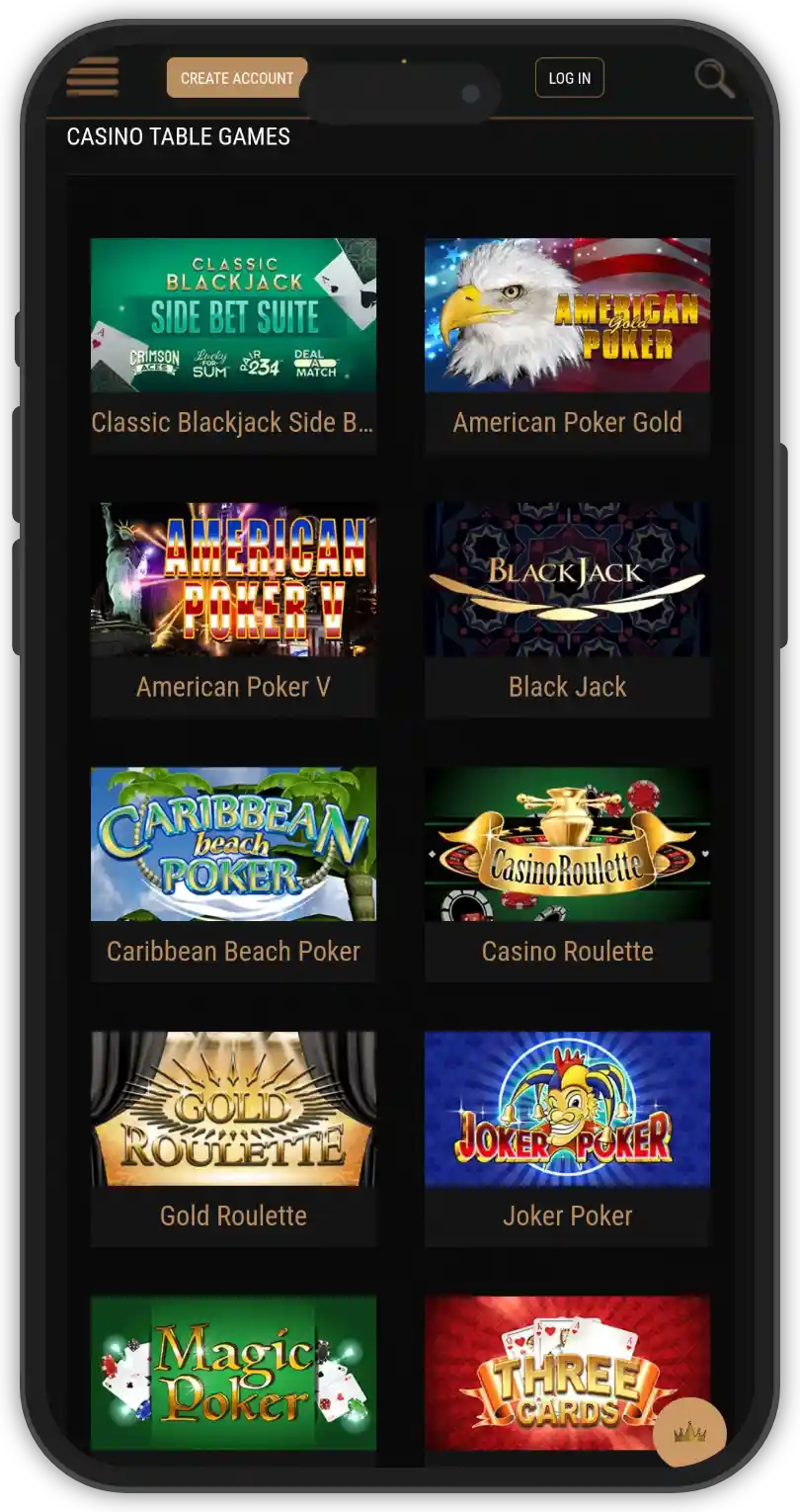Open American Poker Gold eagle thumbnail

click(x=568, y=315)
